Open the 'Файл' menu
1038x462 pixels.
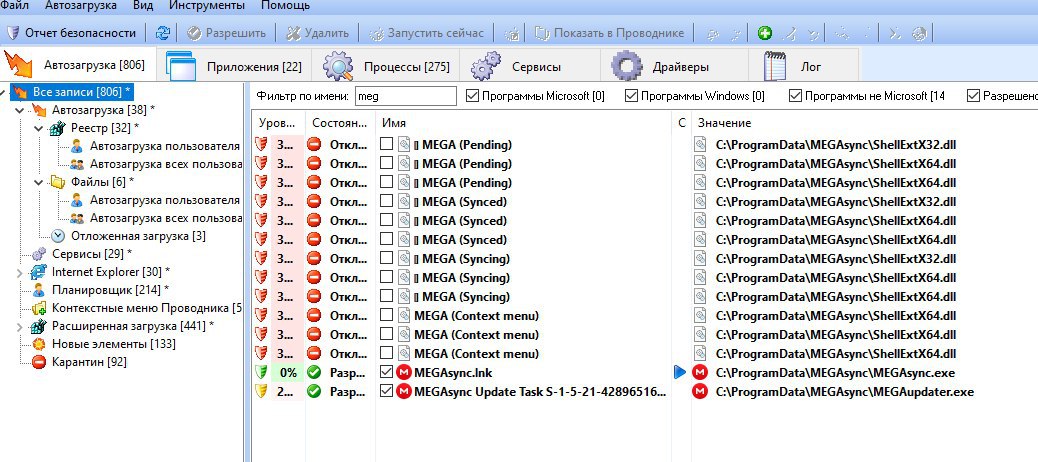pos(15,6)
